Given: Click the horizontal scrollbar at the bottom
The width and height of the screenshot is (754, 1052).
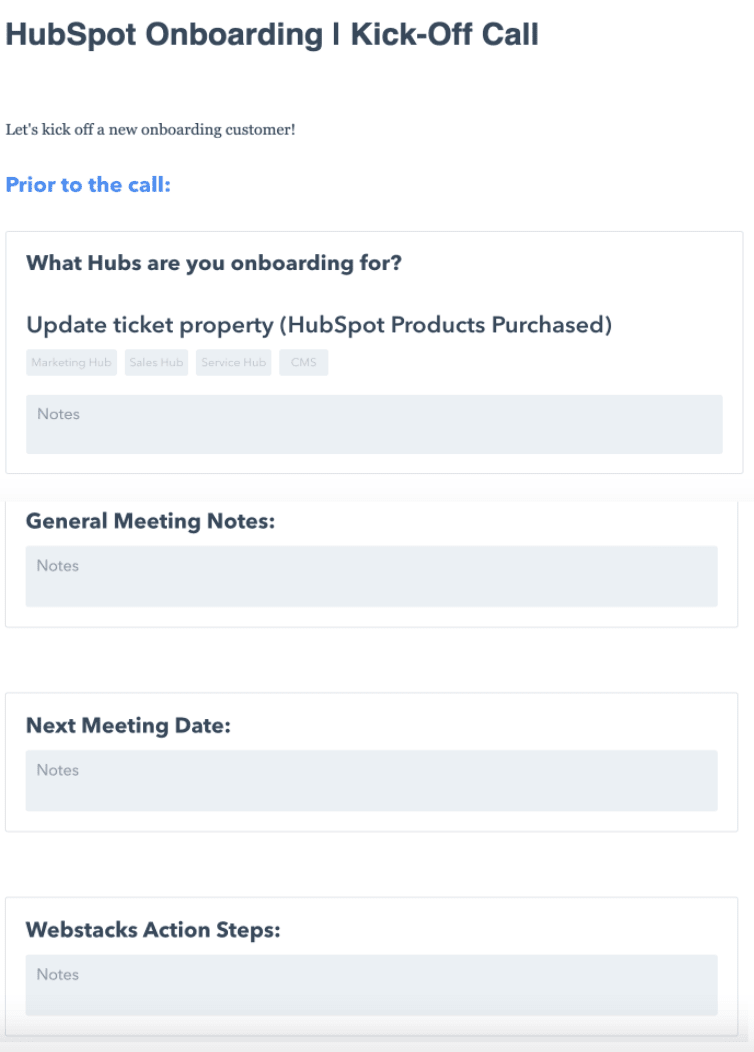Looking at the screenshot, I should coord(377,1045).
